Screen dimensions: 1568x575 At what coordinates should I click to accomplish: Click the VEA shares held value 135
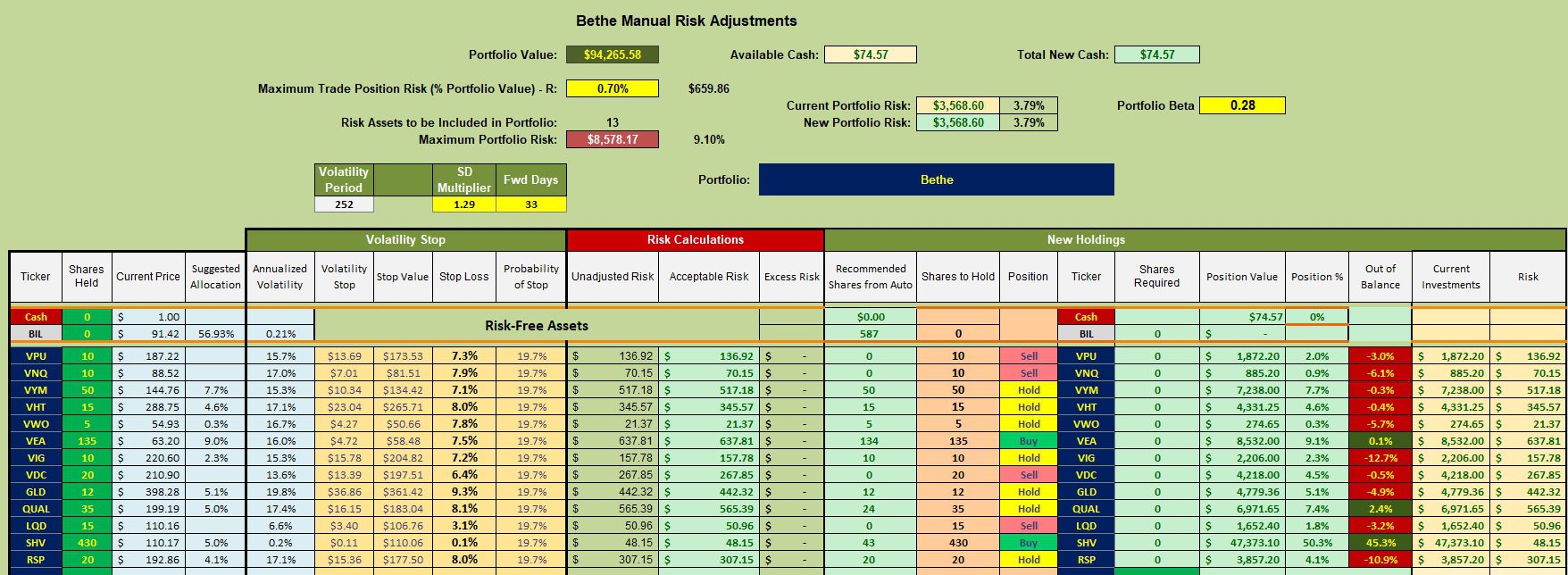[87, 440]
